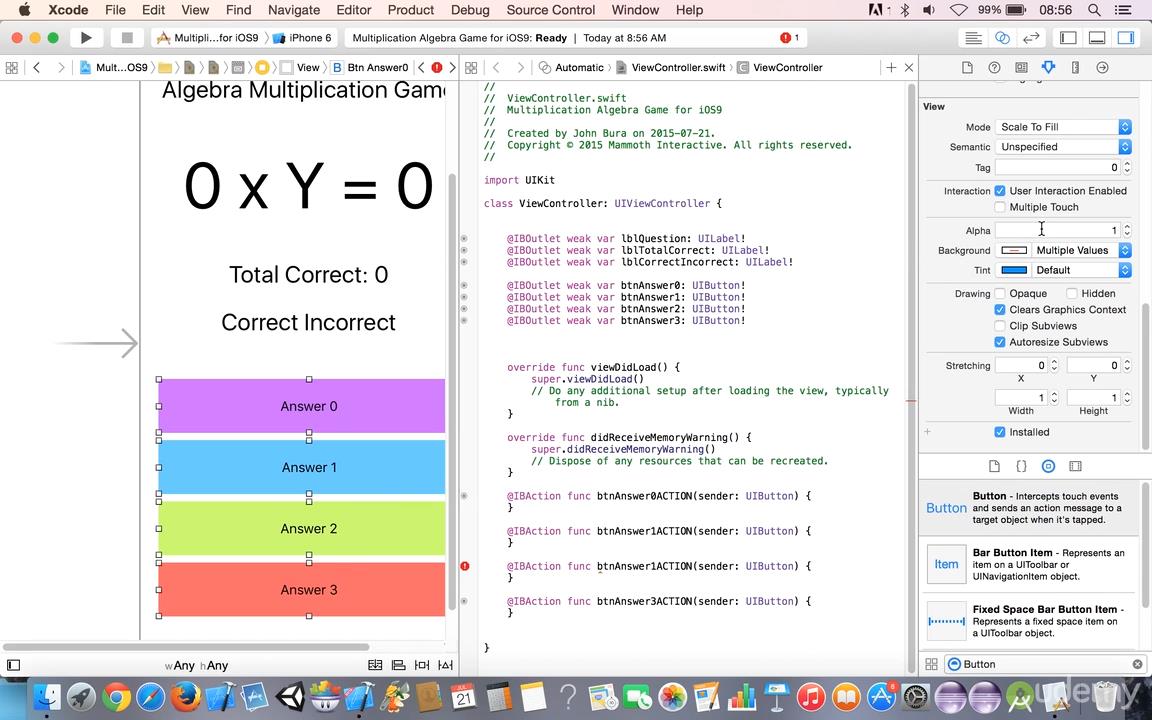Open the Debug menu
Screen dimensions: 1152x720
470,10
